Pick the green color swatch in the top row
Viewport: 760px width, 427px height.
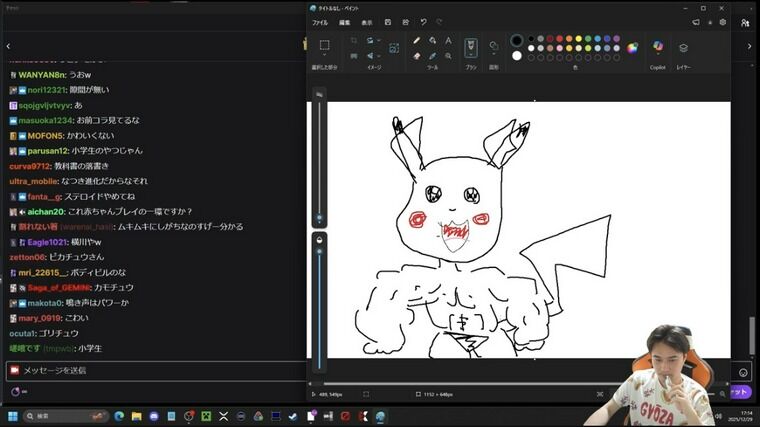coord(588,39)
